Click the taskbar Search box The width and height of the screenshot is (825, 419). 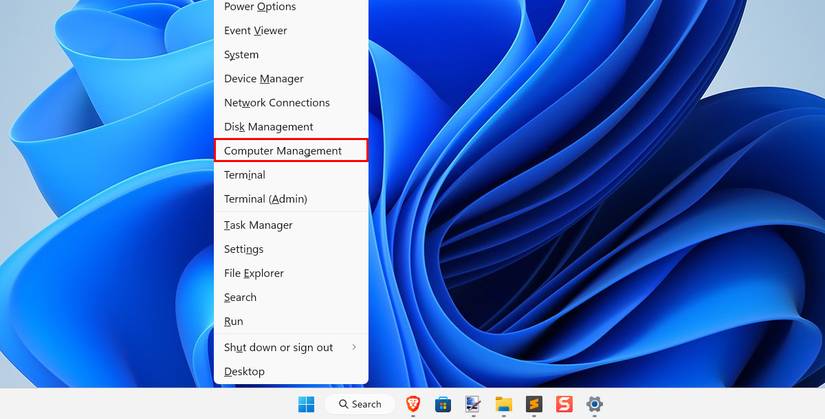coord(360,404)
